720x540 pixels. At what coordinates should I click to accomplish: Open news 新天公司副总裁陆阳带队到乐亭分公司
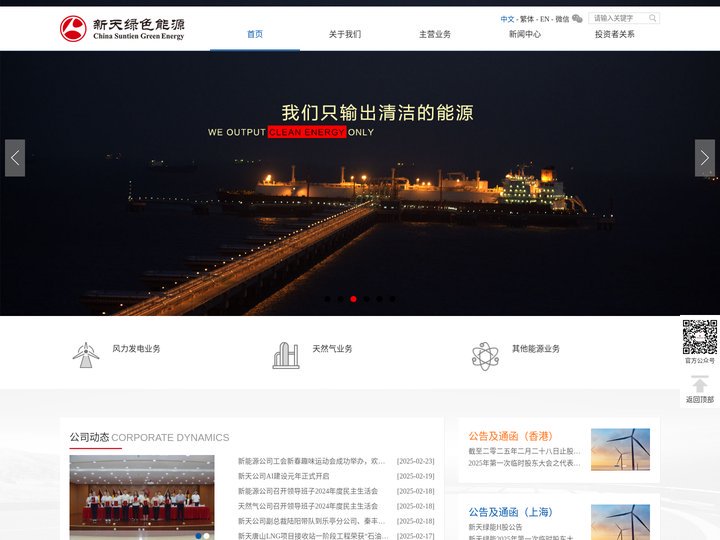311,521
